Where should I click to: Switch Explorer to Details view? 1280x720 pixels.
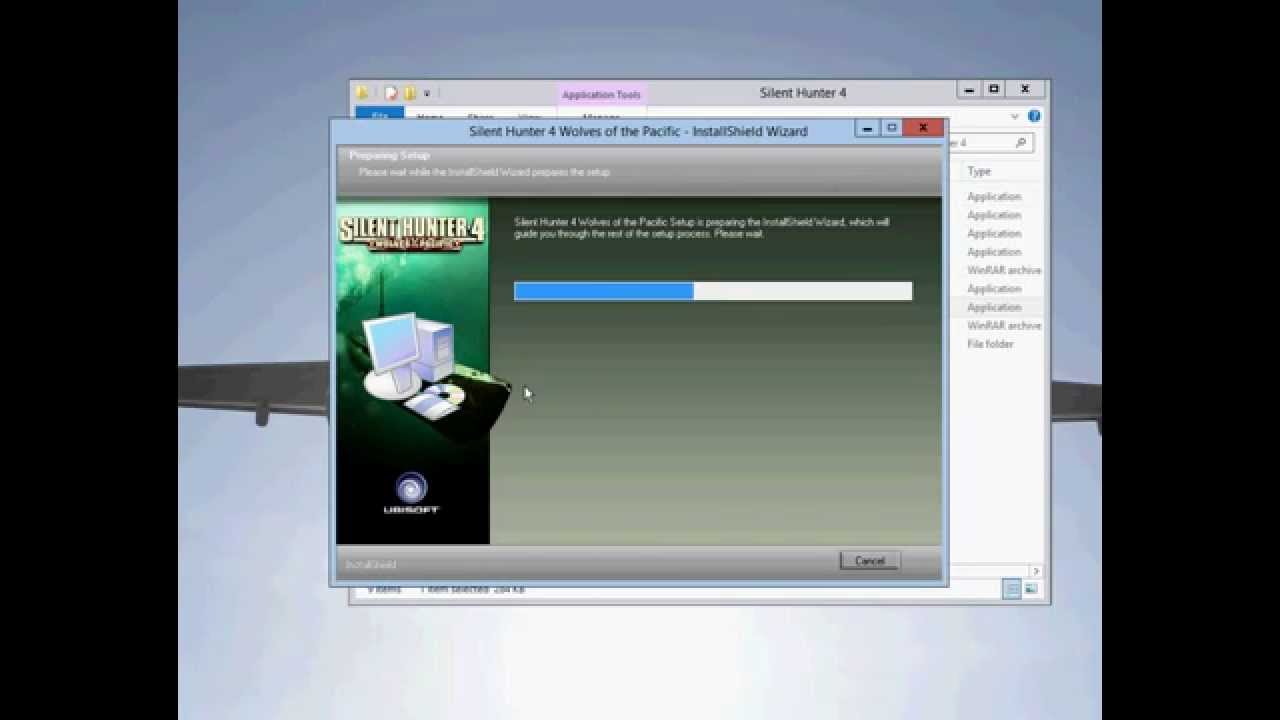click(1012, 590)
